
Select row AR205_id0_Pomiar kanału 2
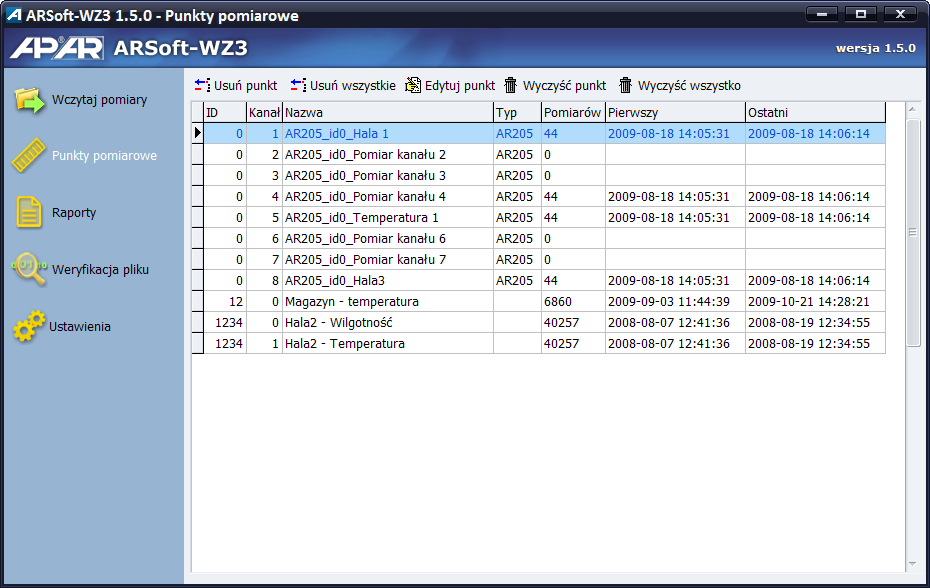click(x=539, y=154)
